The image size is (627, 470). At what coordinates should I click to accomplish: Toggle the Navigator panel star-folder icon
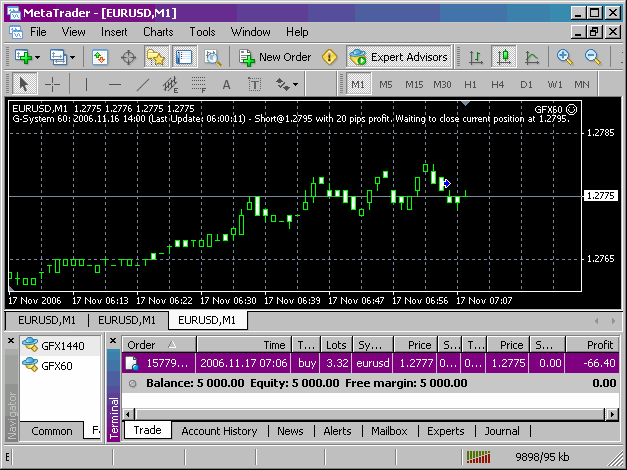[x=156, y=57]
